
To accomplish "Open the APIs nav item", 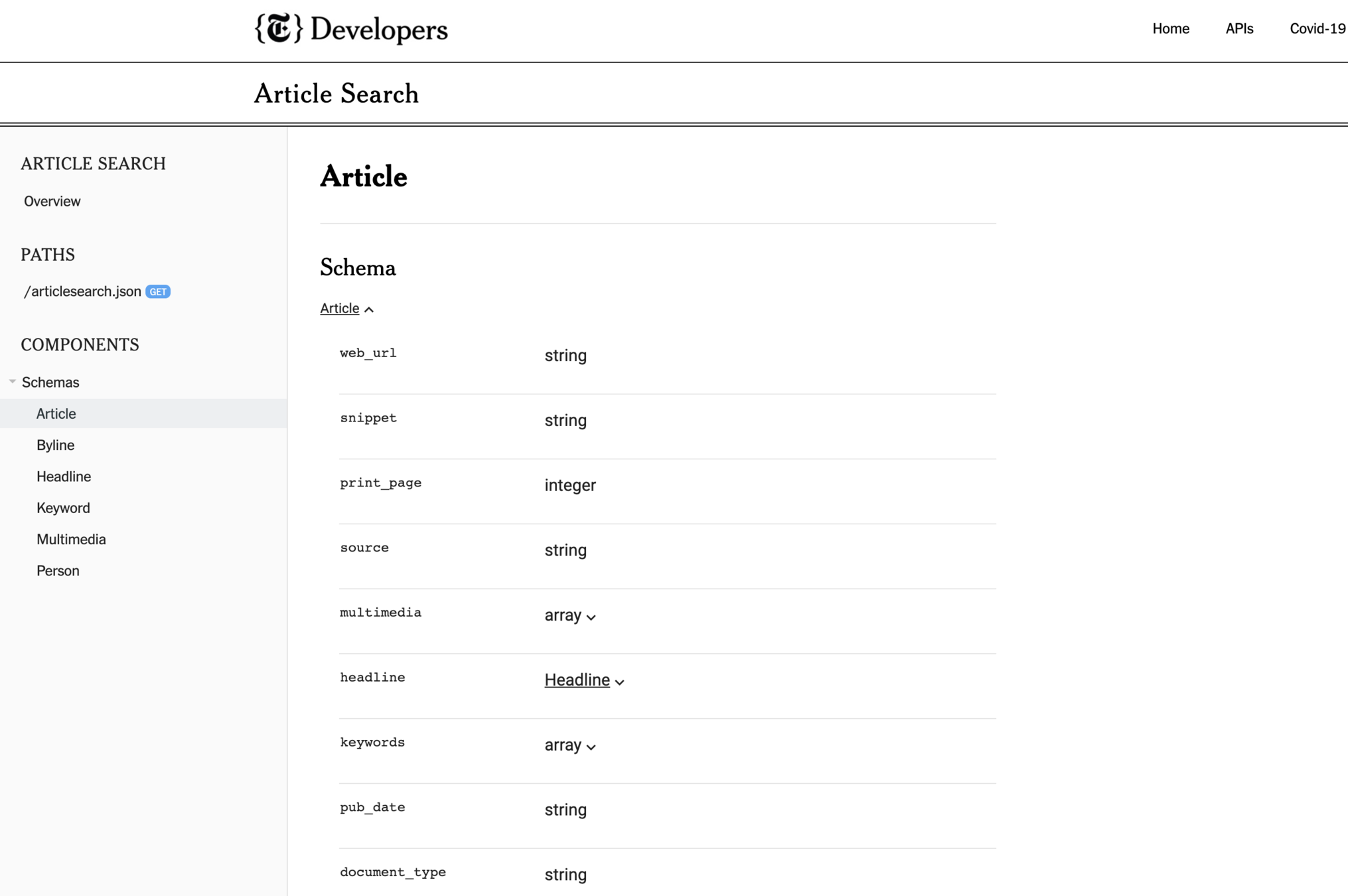I will [1238, 29].
